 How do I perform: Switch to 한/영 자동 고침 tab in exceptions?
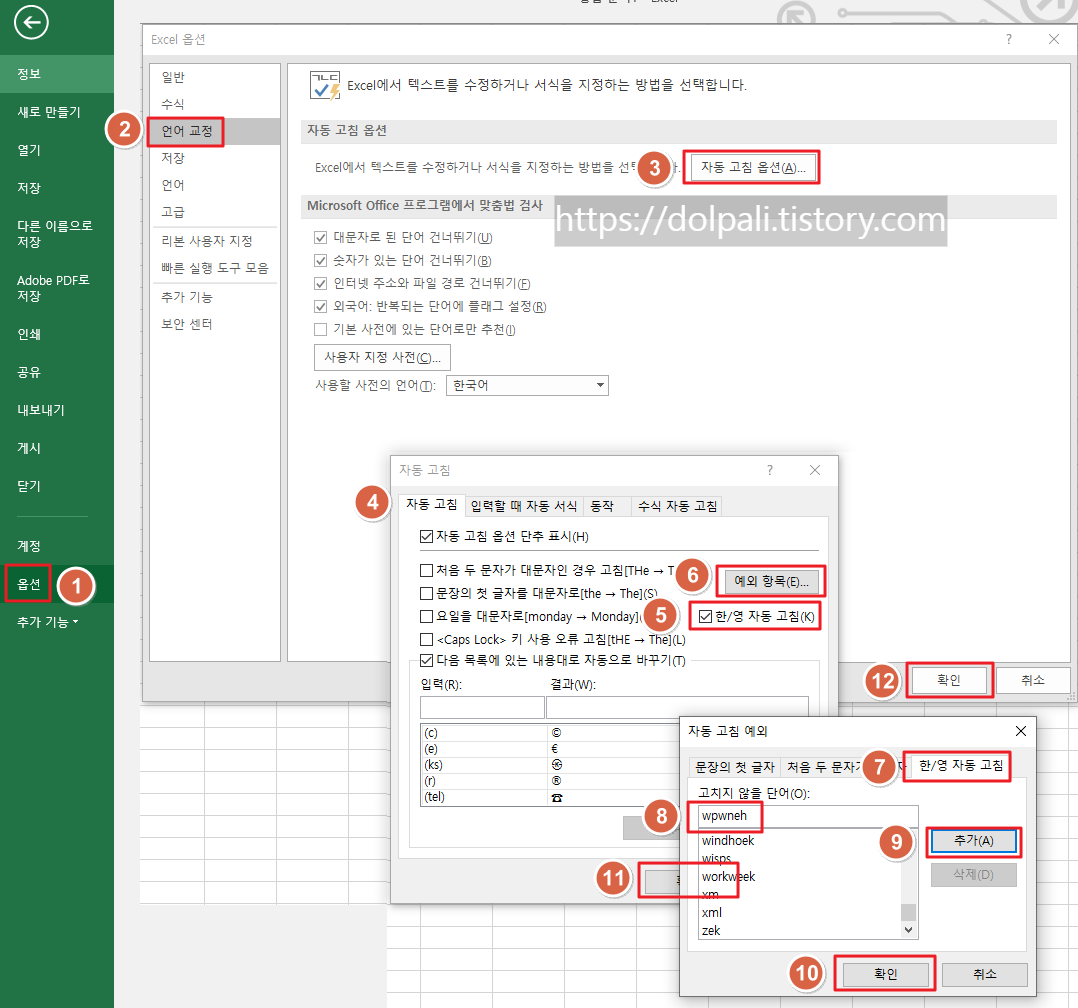click(x=961, y=765)
